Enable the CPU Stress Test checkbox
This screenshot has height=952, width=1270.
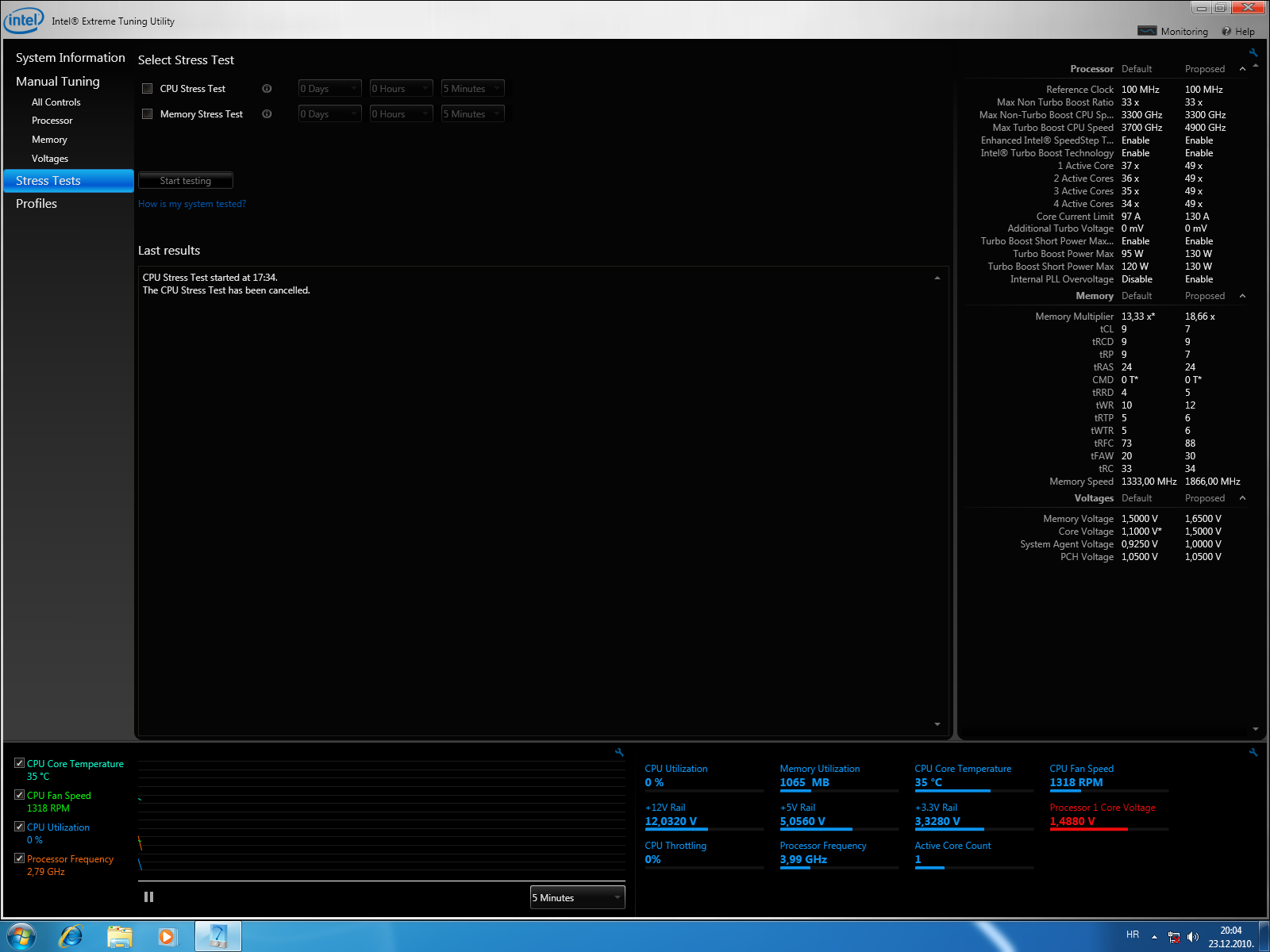tap(147, 89)
